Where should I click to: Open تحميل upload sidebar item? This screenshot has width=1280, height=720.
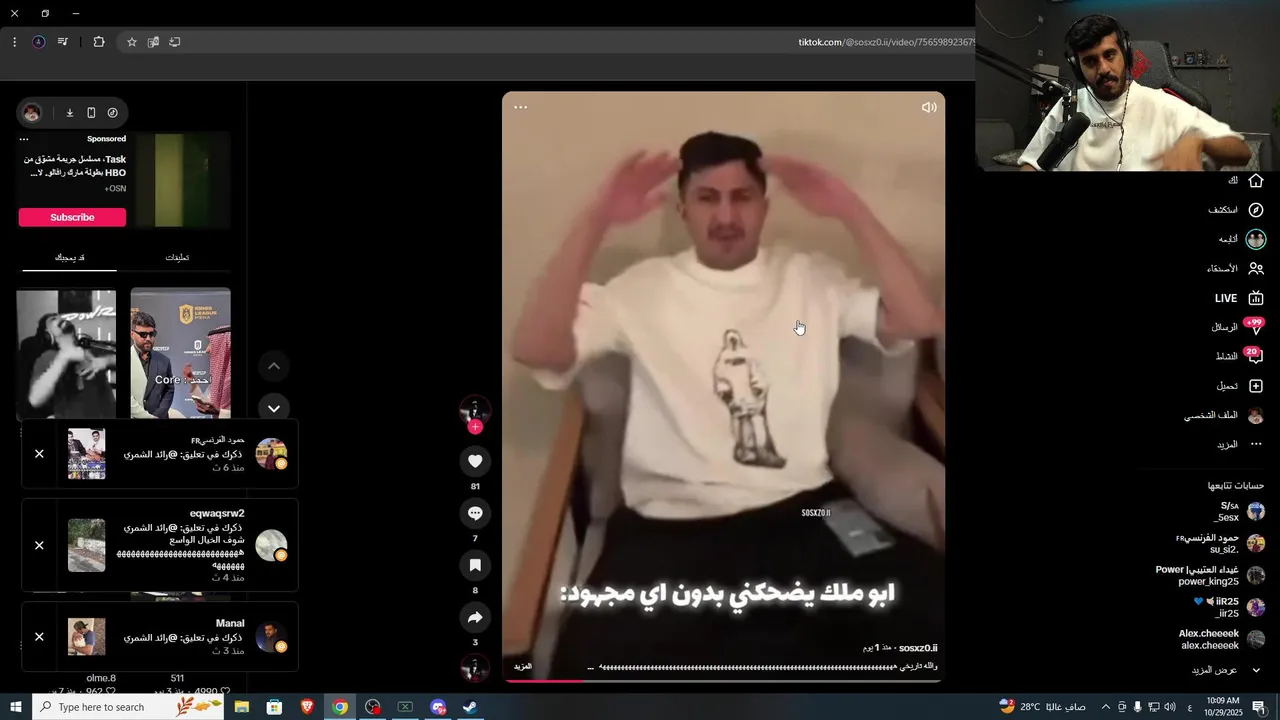click(x=1240, y=386)
